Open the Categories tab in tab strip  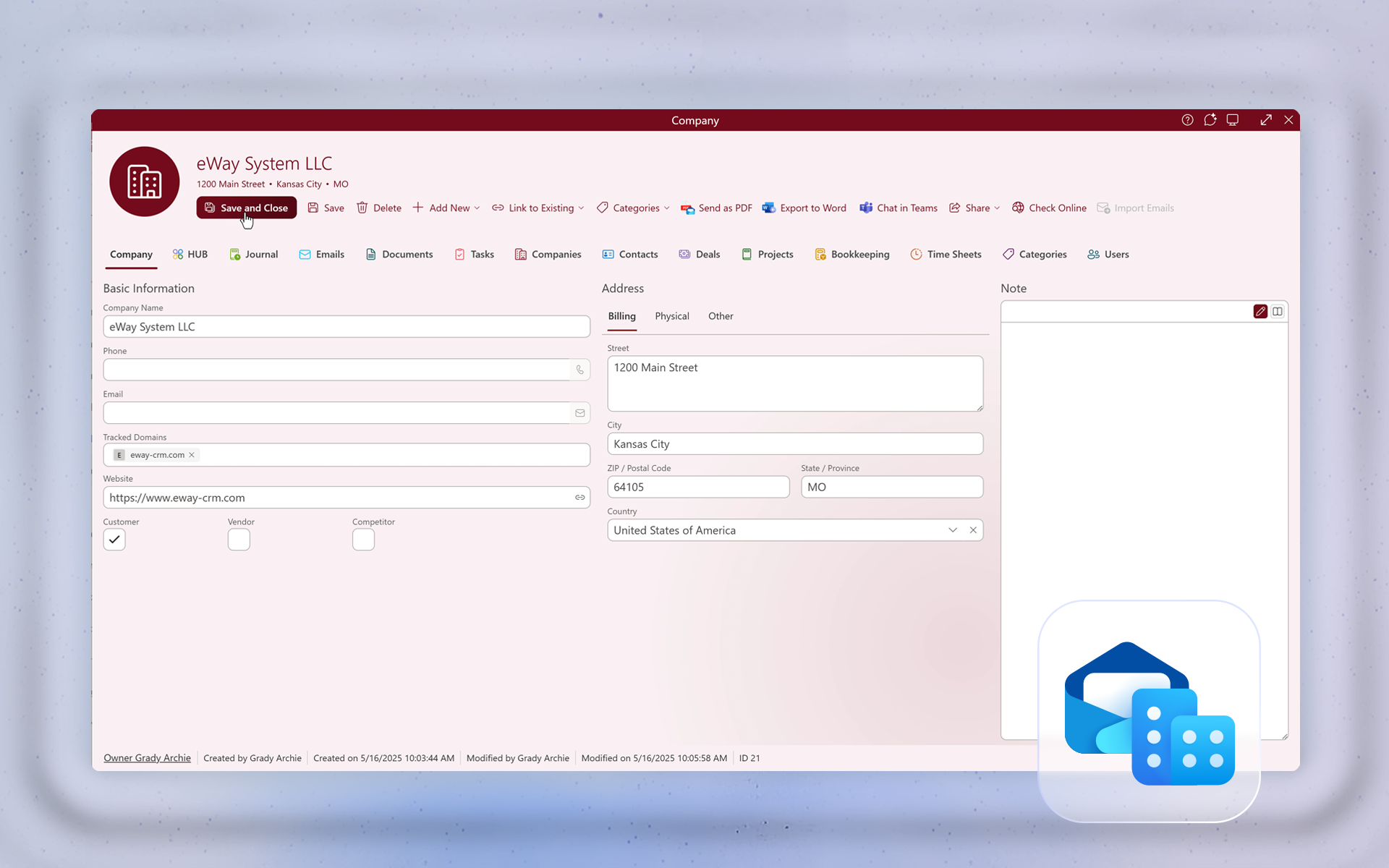pos(1035,254)
